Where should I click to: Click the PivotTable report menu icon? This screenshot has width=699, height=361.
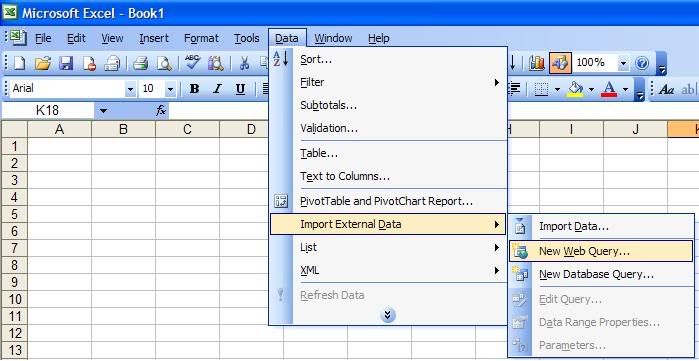281,201
